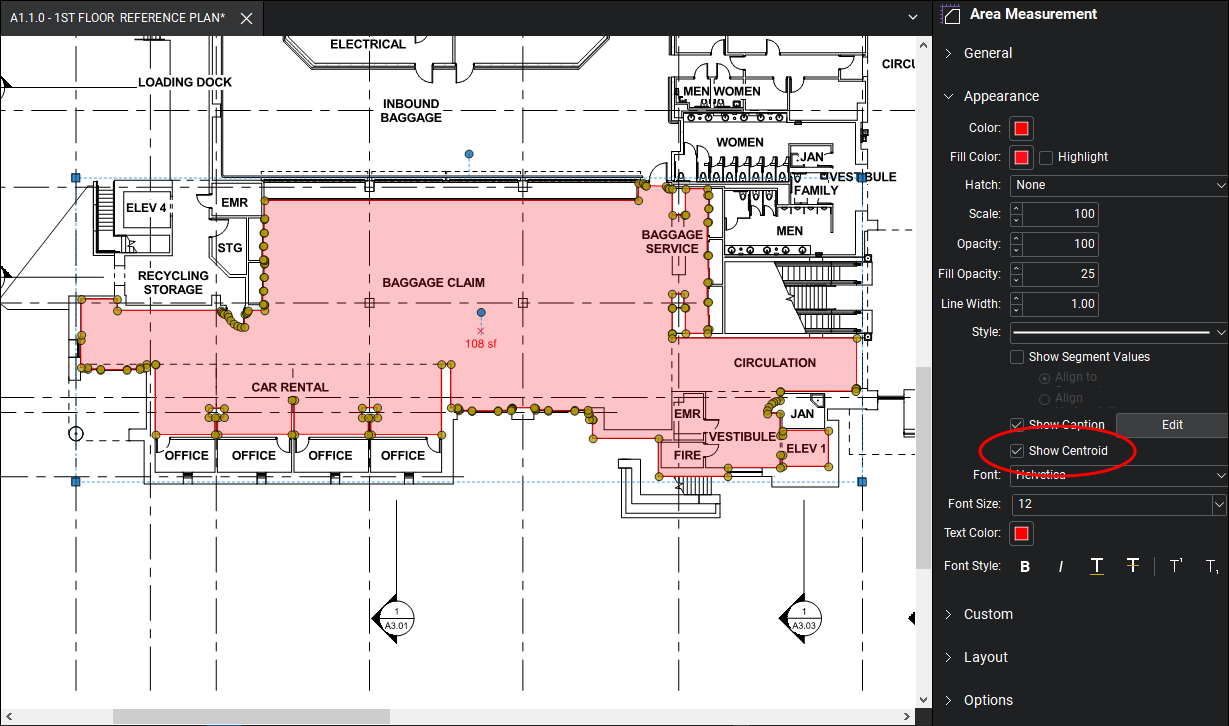1229x726 pixels.
Task: Expand the Layout section
Action: point(985,657)
